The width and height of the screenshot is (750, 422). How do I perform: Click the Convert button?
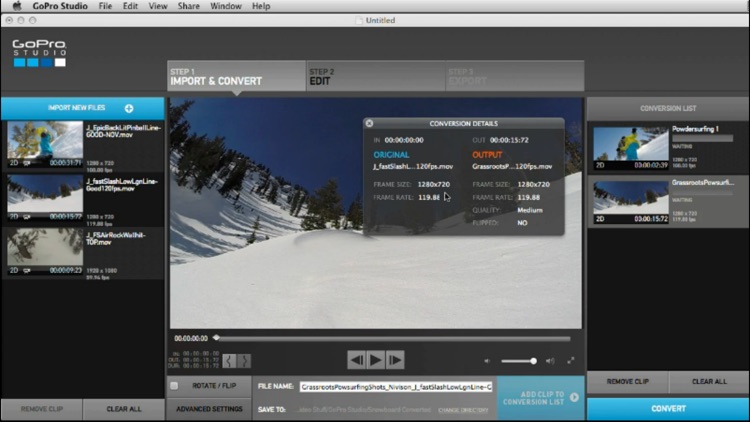[x=667, y=409]
